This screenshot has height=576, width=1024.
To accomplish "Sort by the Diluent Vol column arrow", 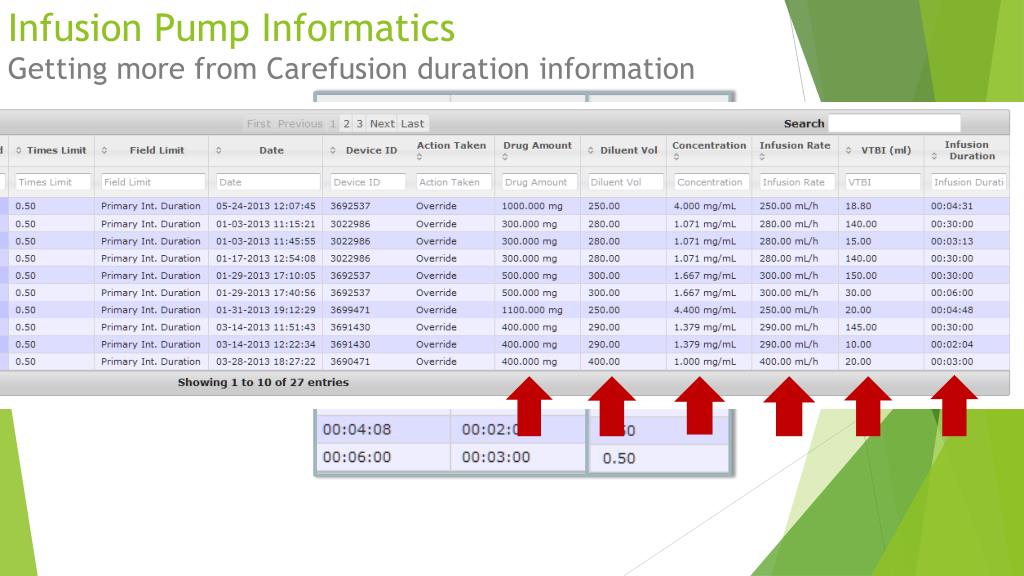I will [590, 150].
